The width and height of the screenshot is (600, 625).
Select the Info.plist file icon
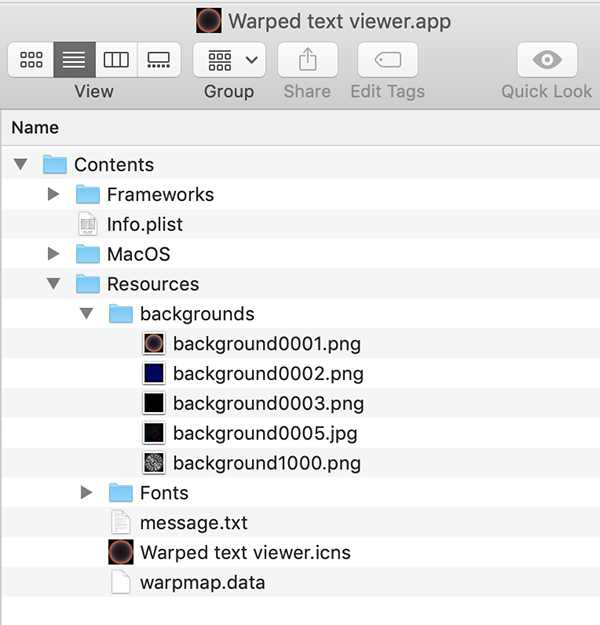88,224
